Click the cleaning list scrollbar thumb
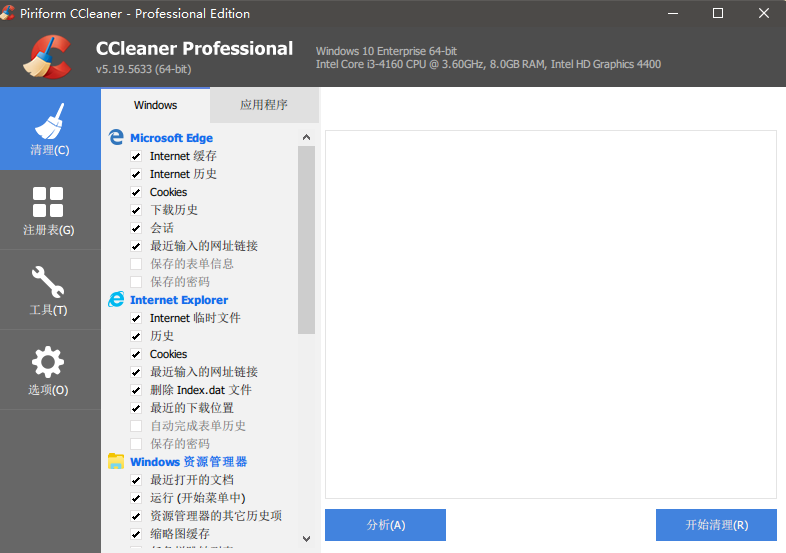The height and width of the screenshot is (553, 786). [306, 240]
